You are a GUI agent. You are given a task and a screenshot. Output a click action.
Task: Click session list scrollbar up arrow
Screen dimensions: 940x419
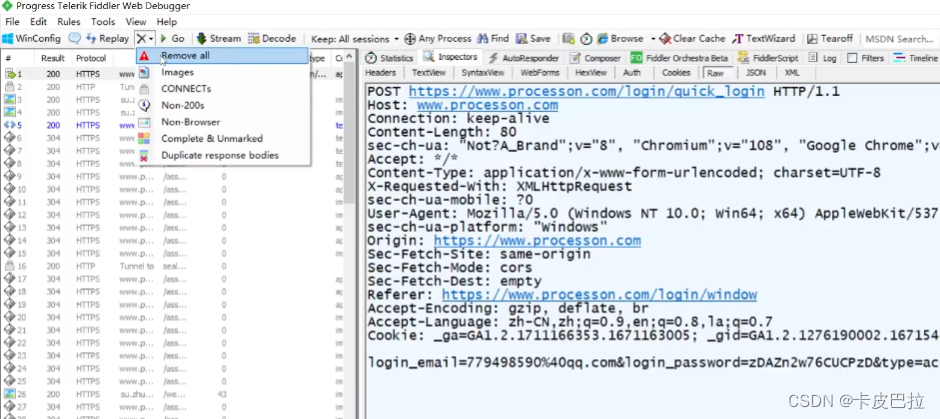tap(350, 58)
